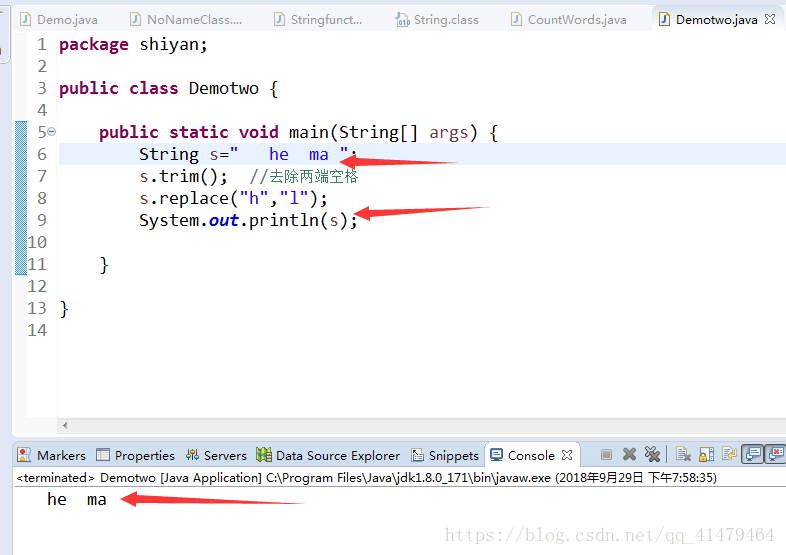Click the Terminate console button
The image size is (786, 555).
pos(606,454)
